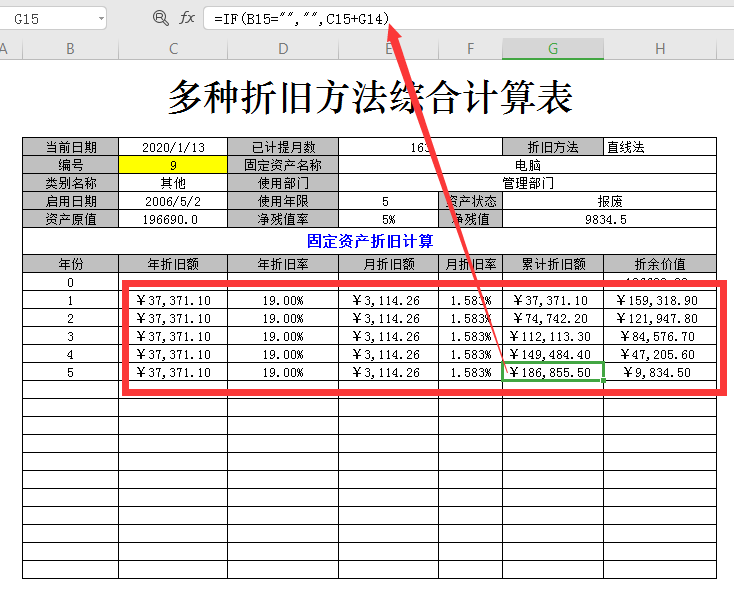This screenshot has width=734, height=589.
Task: Click the original value cell 196690.0
Action: [x=173, y=219]
